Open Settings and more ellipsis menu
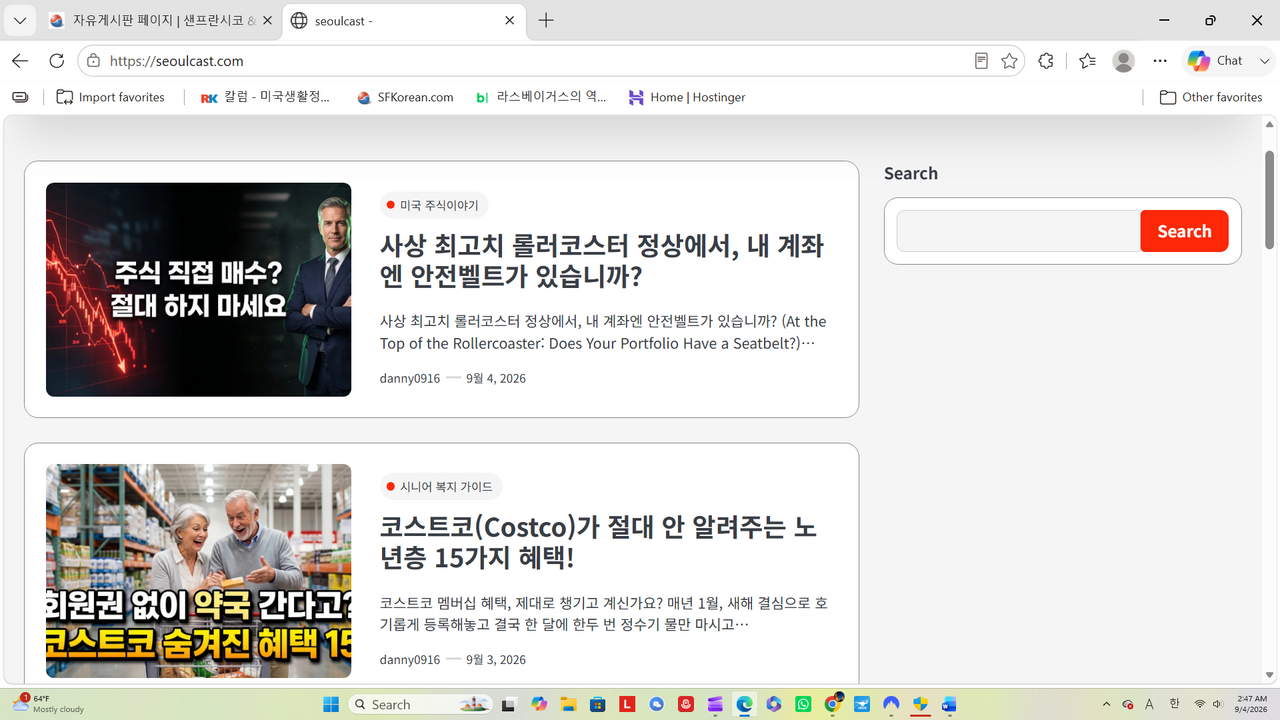 pos(1160,61)
